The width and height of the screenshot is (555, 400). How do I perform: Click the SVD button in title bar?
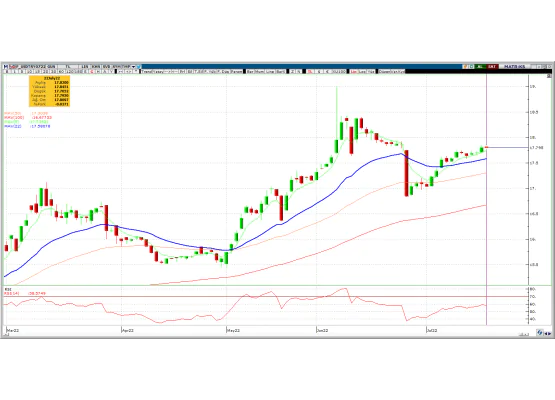(x=107, y=67)
